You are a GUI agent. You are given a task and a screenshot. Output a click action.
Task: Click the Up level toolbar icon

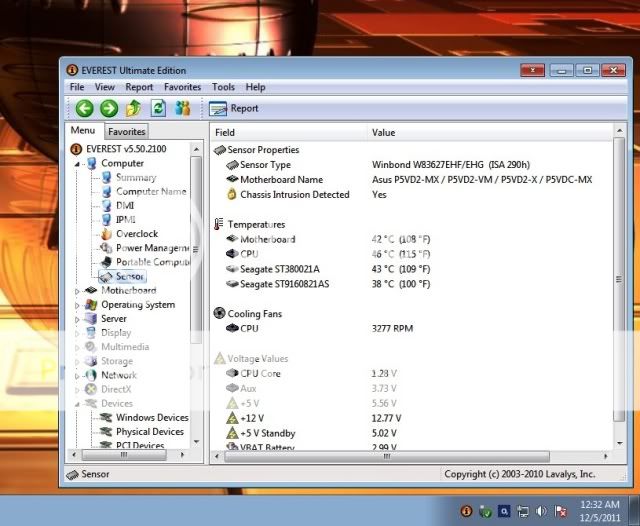pos(133,109)
